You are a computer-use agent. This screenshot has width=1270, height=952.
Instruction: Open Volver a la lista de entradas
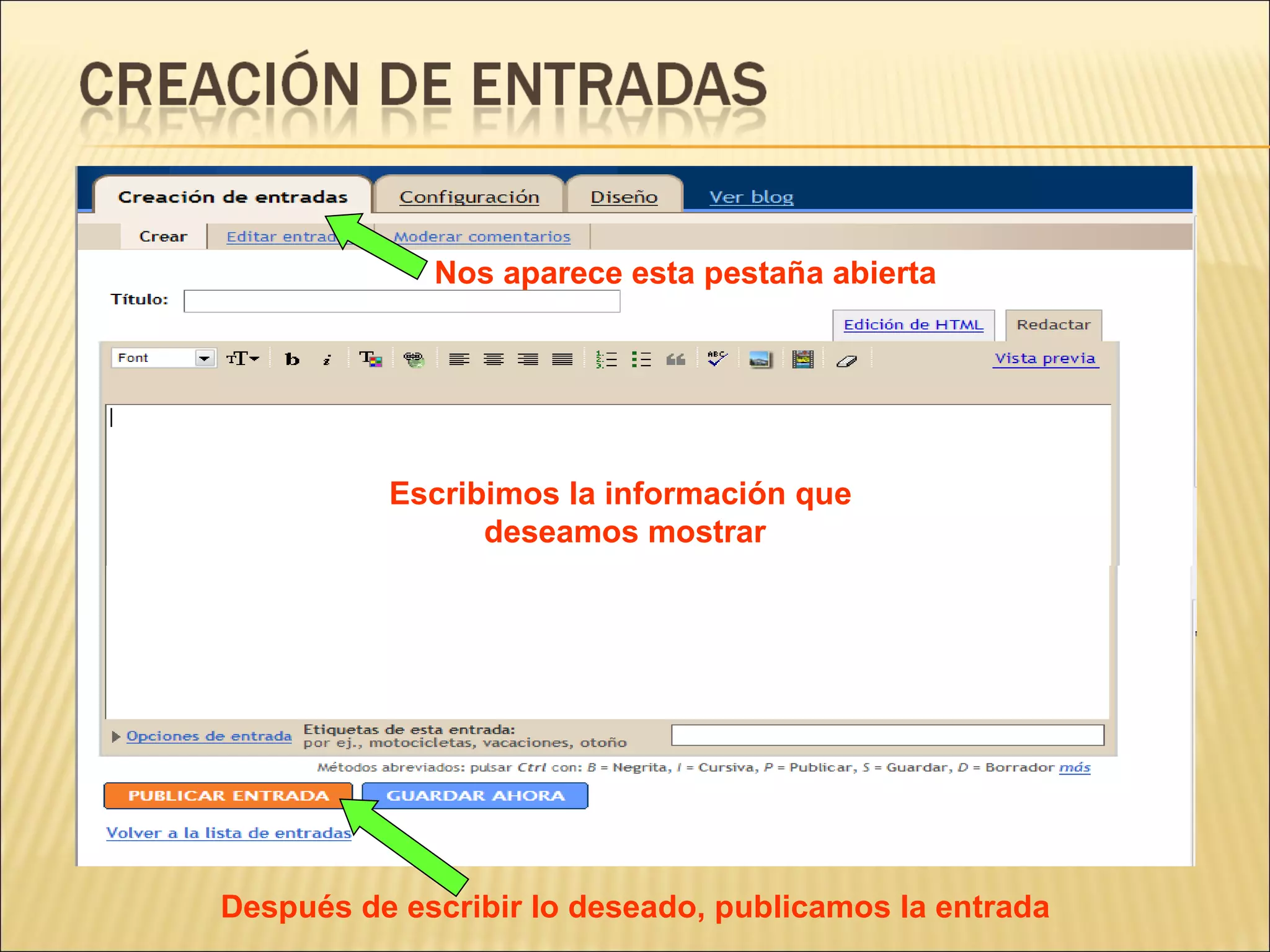click(229, 833)
